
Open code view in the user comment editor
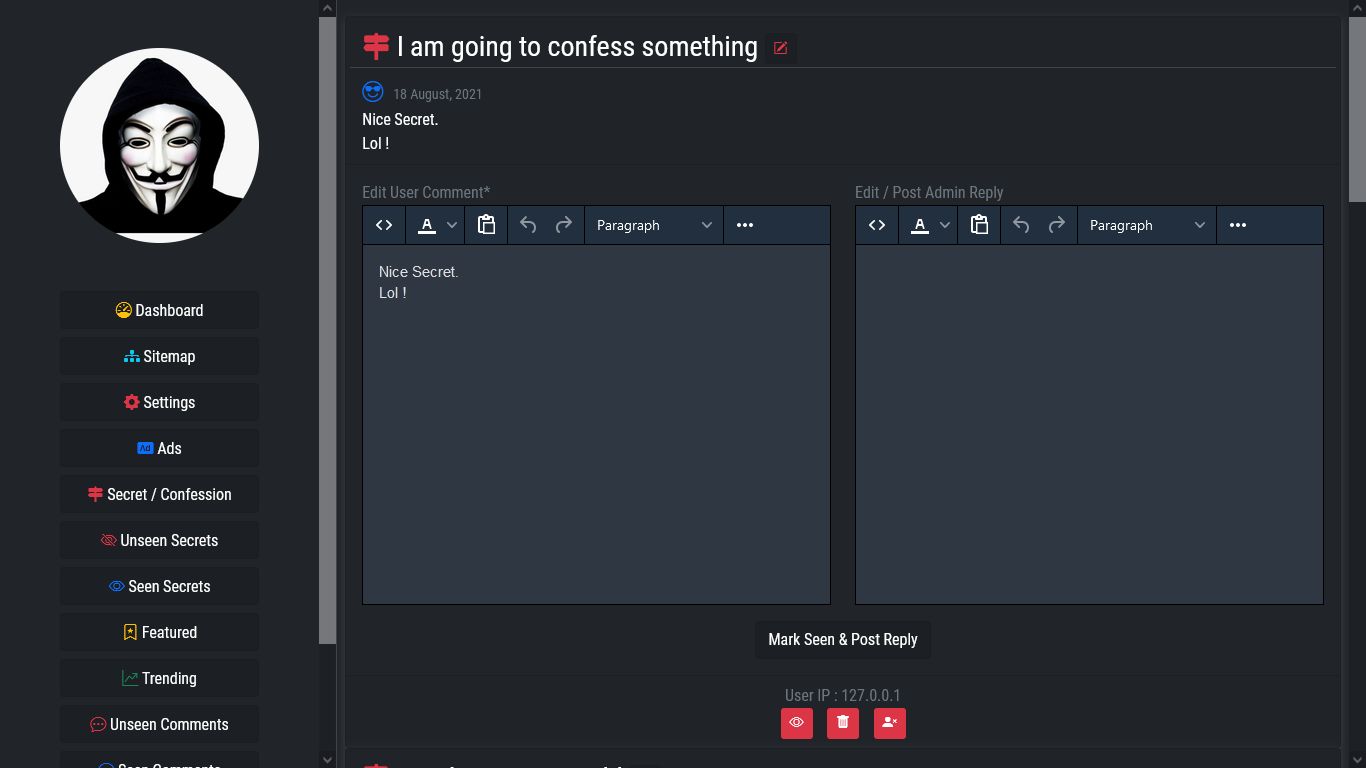coord(383,224)
